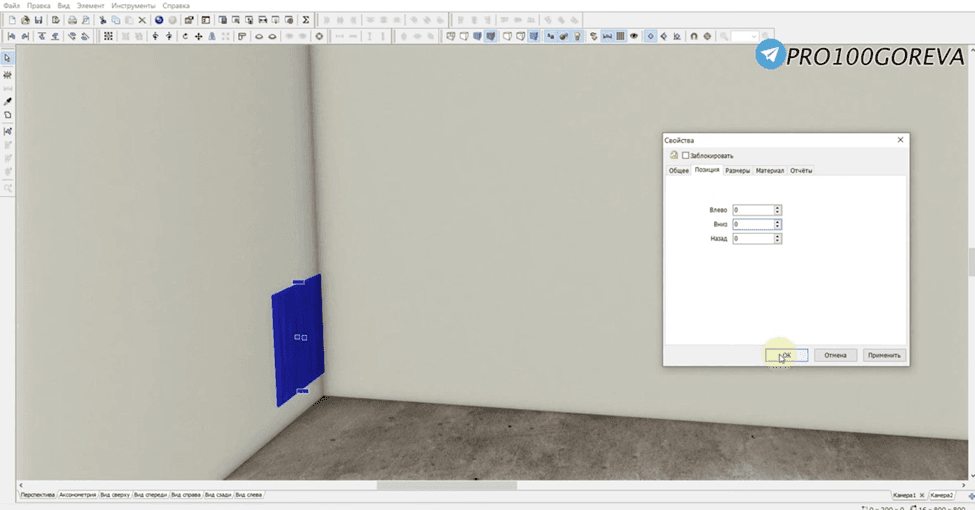Image resolution: width=975 pixels, height=510 pixels.
Task: Click the Properties icon in top toolbar
Action: pos(189,20)
